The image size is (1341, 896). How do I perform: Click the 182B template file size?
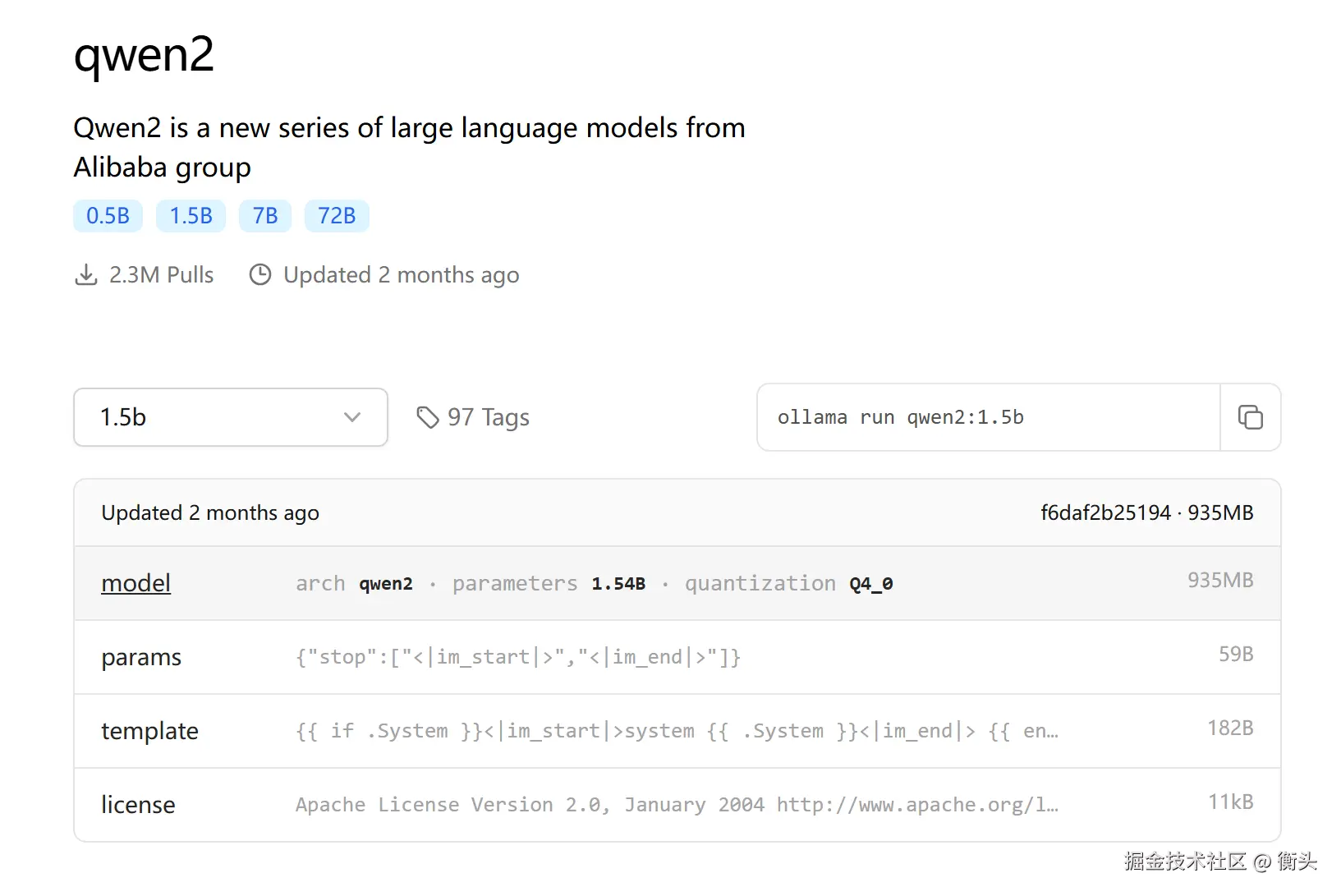tap(1230, 728)
